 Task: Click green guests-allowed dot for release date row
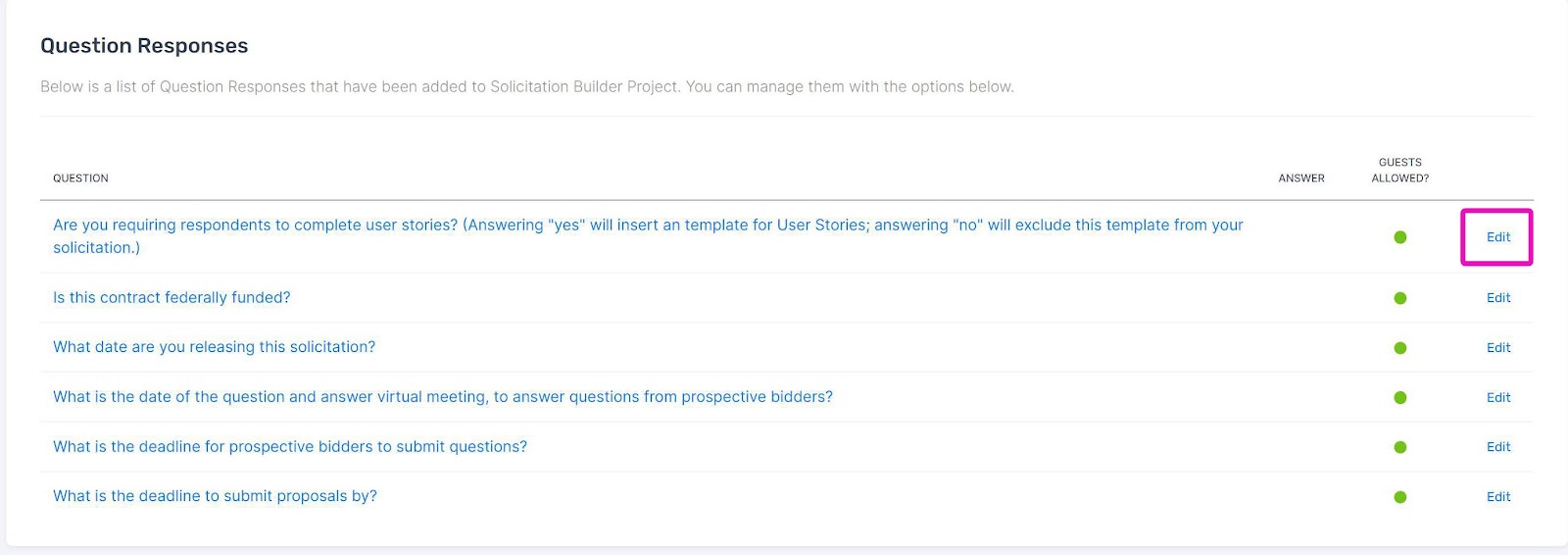(1399, 348)
